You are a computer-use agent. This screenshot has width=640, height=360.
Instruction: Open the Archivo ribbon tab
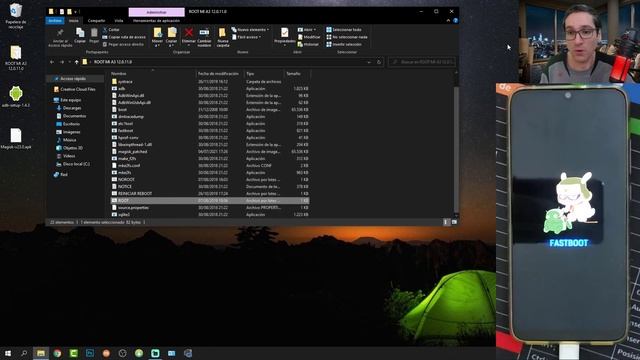pyautogui.click(x=55, y=20)
